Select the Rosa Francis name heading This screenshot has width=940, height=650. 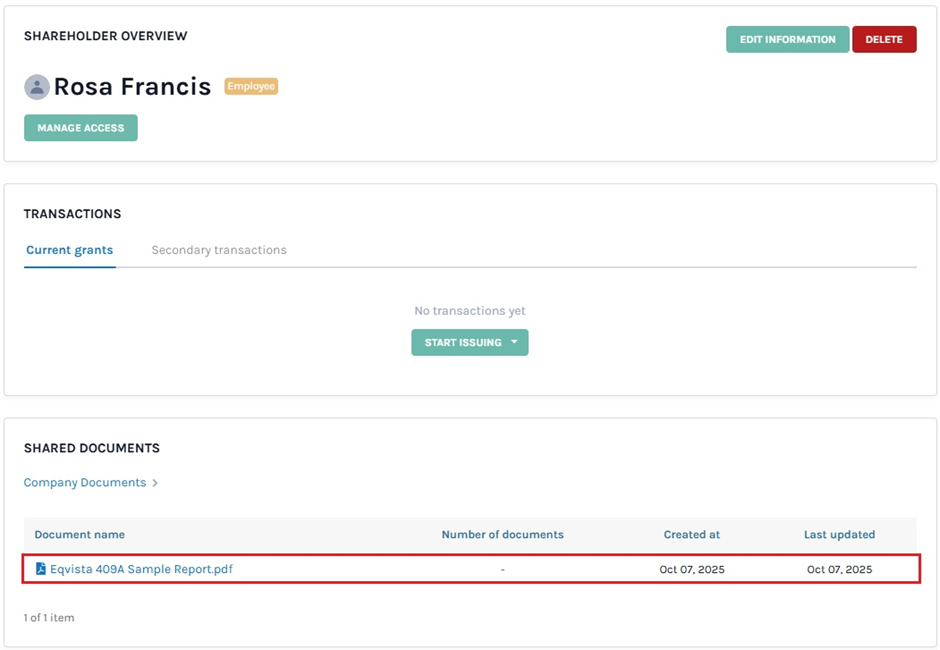[132, 87]
